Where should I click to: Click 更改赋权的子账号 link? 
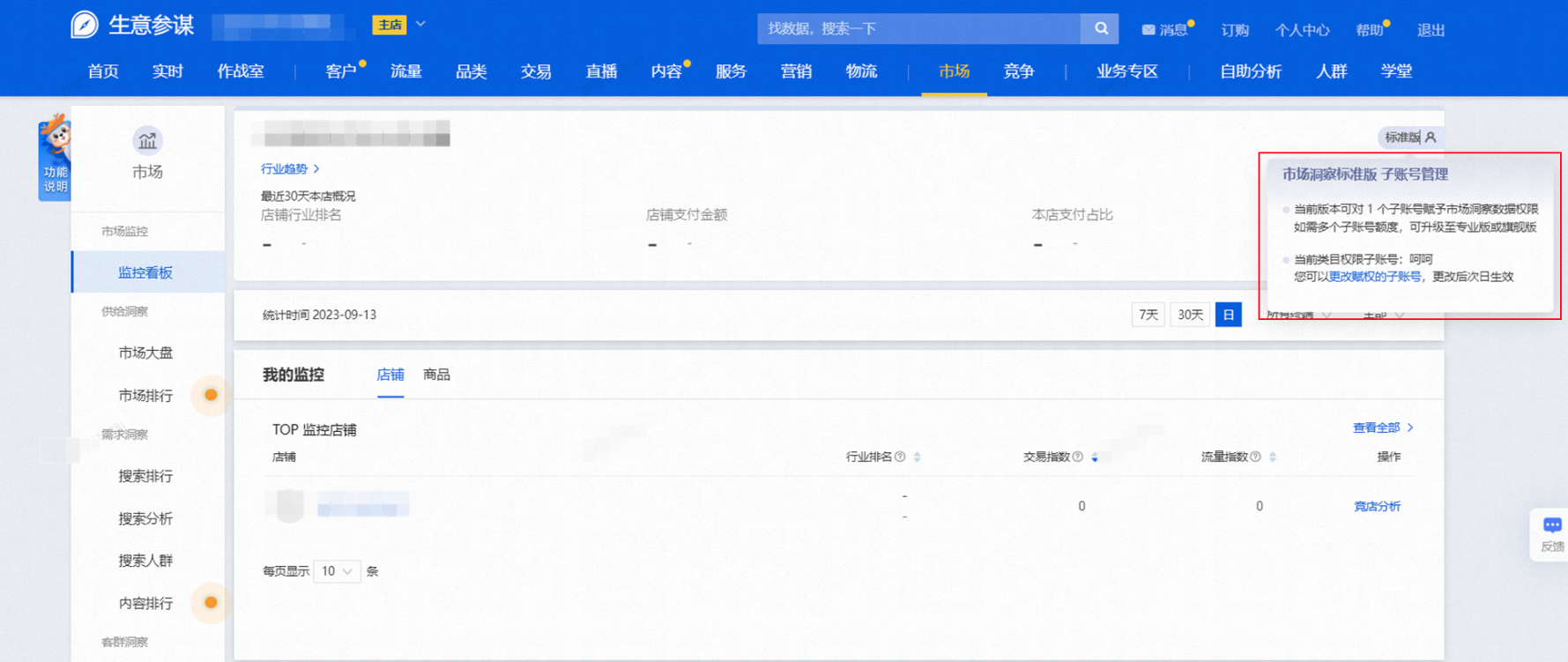1375,276
